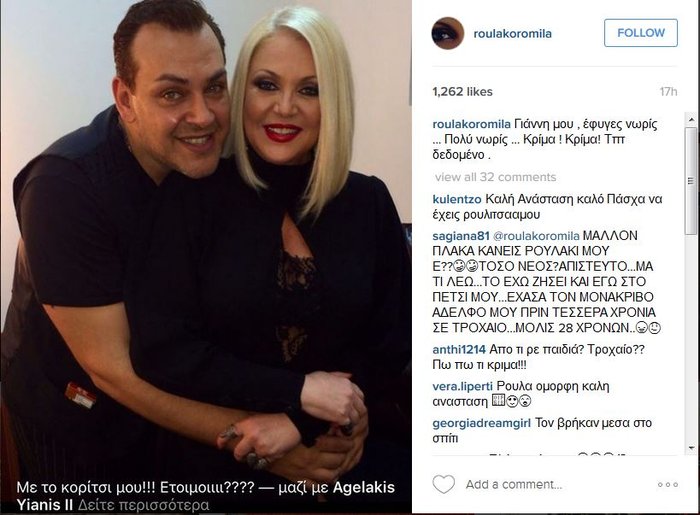The height and width of the screenshot is (515, 700).
Task: Open kulentzo commenter profile
Action: coord(457,199)
